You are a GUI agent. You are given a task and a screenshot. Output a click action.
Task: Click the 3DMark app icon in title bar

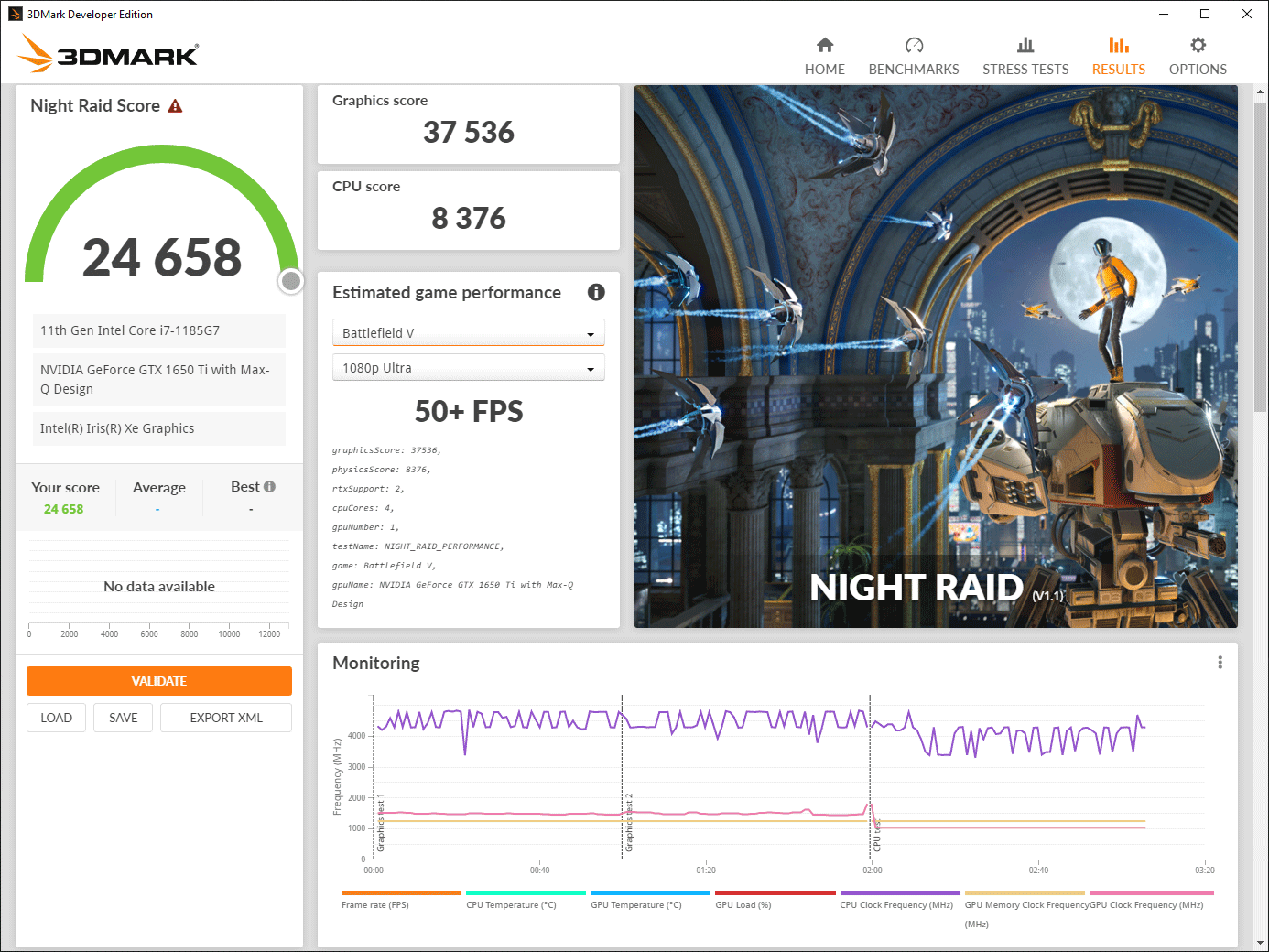[x=15, y=14]
